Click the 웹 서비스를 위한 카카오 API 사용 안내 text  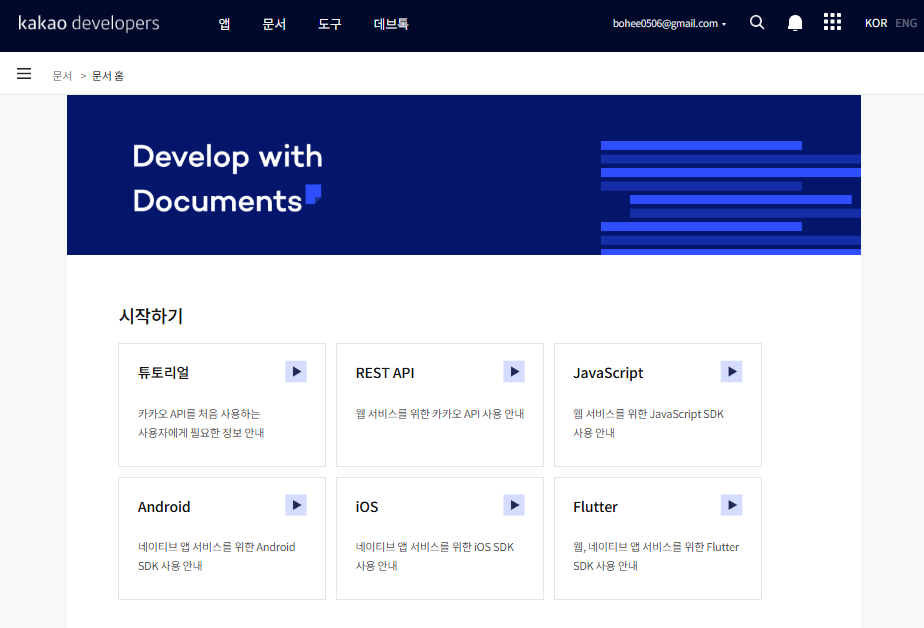coord(440,414)
